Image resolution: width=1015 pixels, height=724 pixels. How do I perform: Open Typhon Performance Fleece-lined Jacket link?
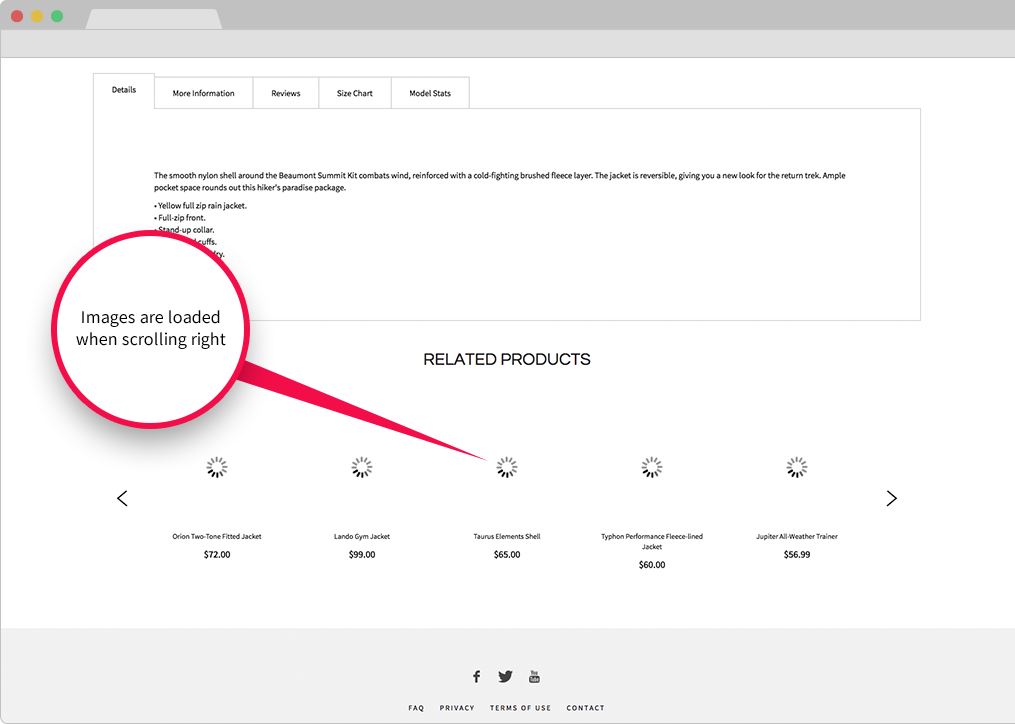pyautogui.click(x=652, y=541)
